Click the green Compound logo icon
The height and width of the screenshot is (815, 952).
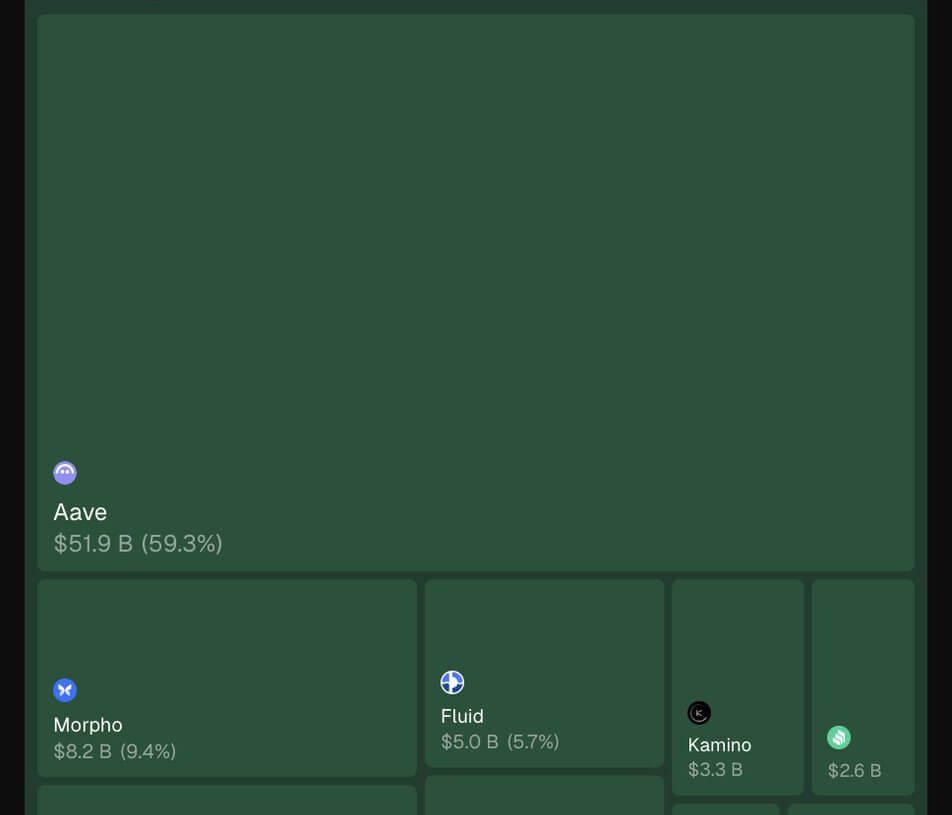pyautogui.click(x=838, y=737)
